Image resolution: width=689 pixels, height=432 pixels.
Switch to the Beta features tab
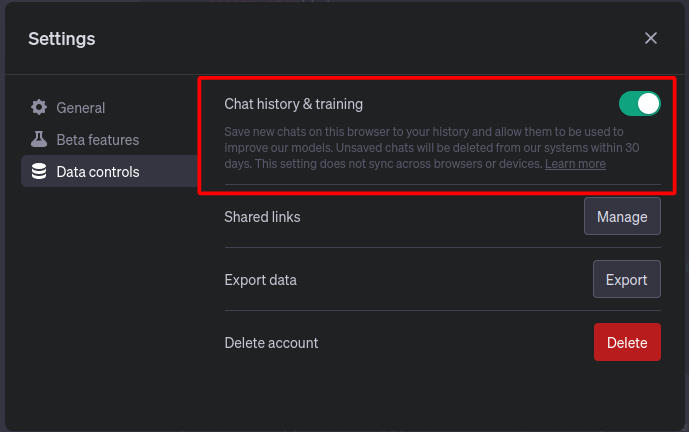coord(98,140)
